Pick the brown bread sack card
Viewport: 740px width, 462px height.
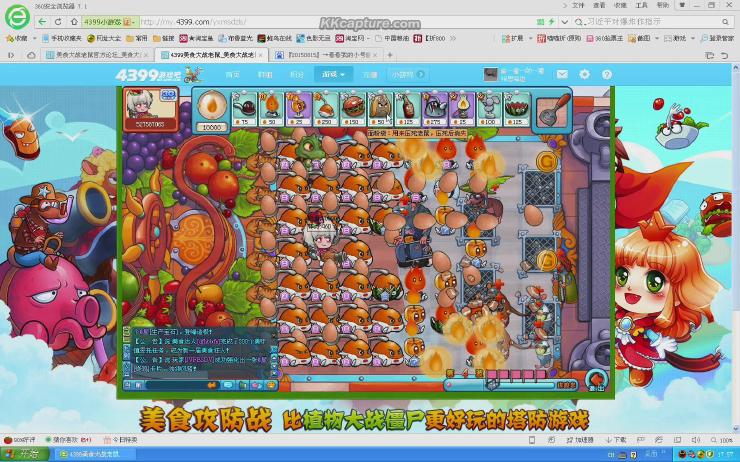(x=380, y=109)
